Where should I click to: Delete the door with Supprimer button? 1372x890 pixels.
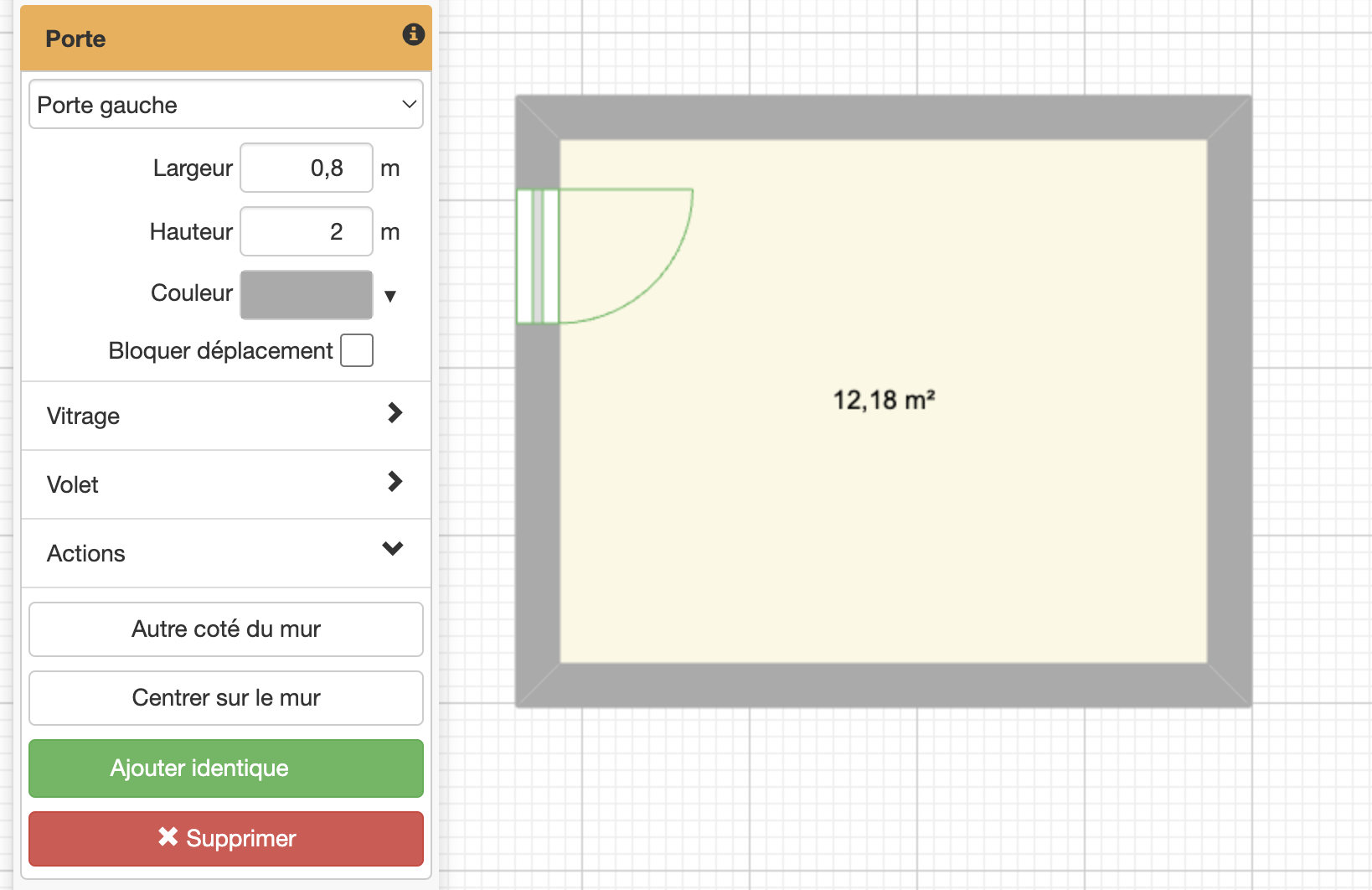coord(226,838)
